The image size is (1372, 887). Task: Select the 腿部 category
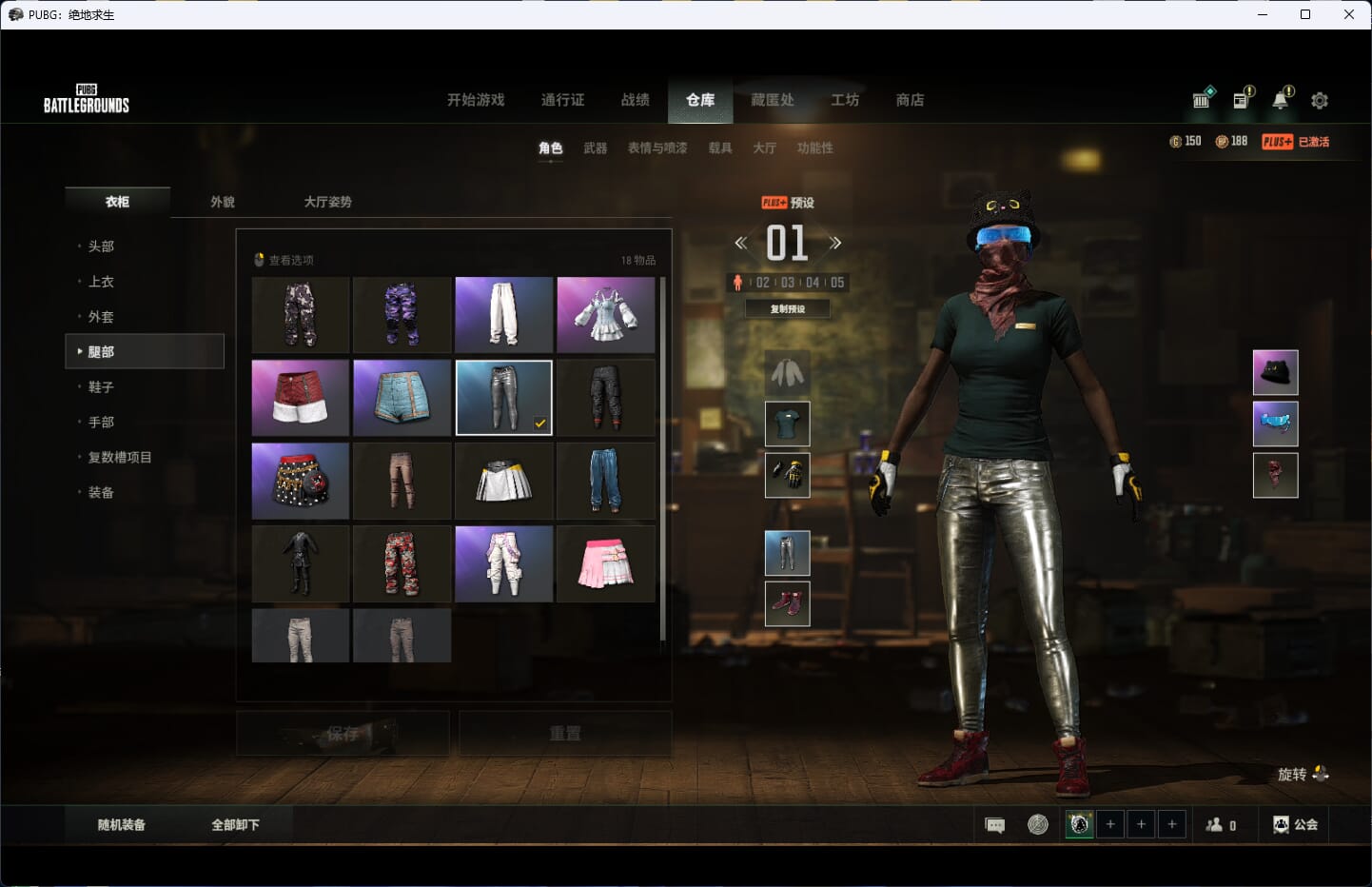pyautogui.click(x=145, y=351)
